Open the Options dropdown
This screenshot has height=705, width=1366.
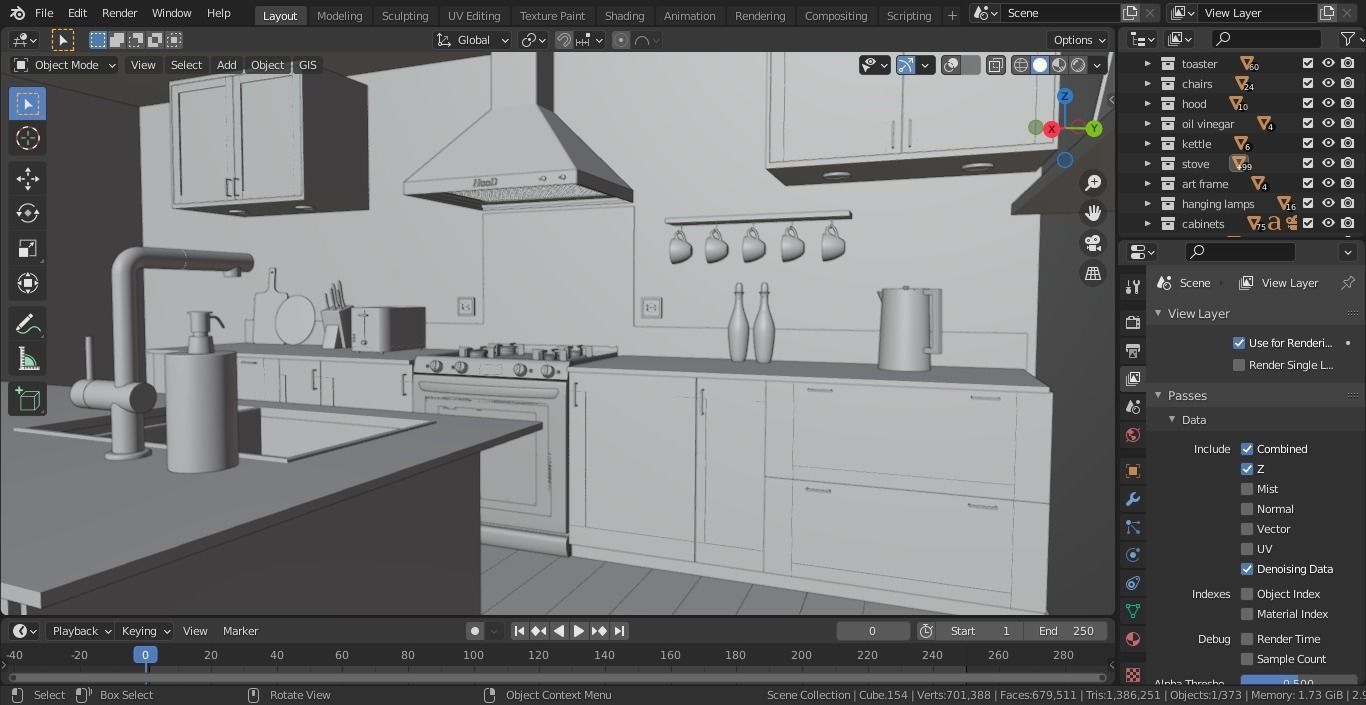[1078, 40]
